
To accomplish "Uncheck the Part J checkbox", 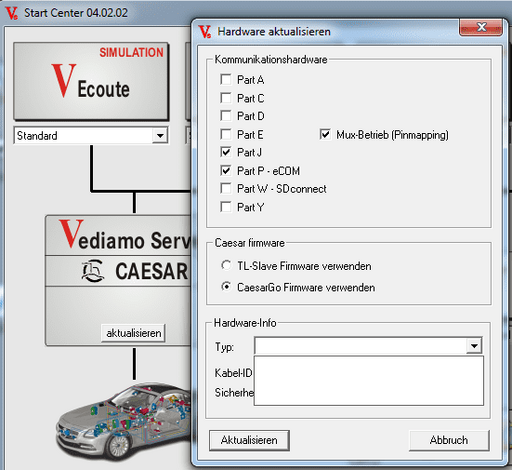I will (226, 152).
